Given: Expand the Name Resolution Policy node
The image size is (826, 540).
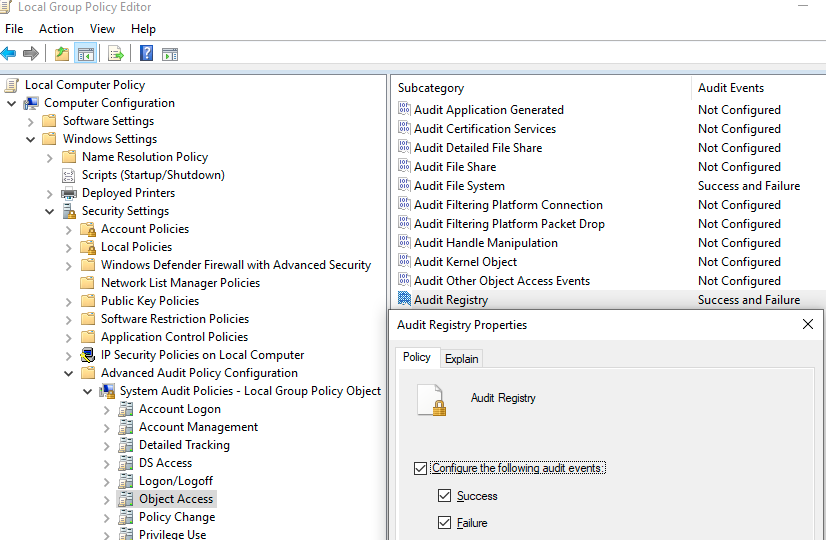Looking at the screenshot, I should point(50,158).
